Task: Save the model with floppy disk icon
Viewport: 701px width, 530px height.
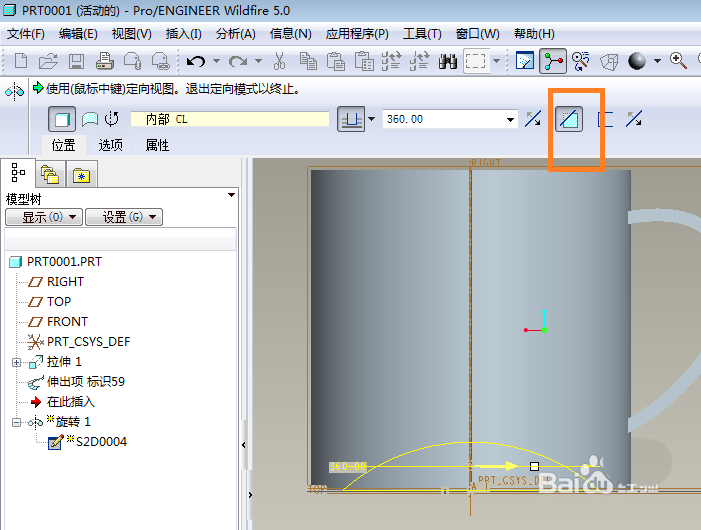Action: click(x=76, y=61)
